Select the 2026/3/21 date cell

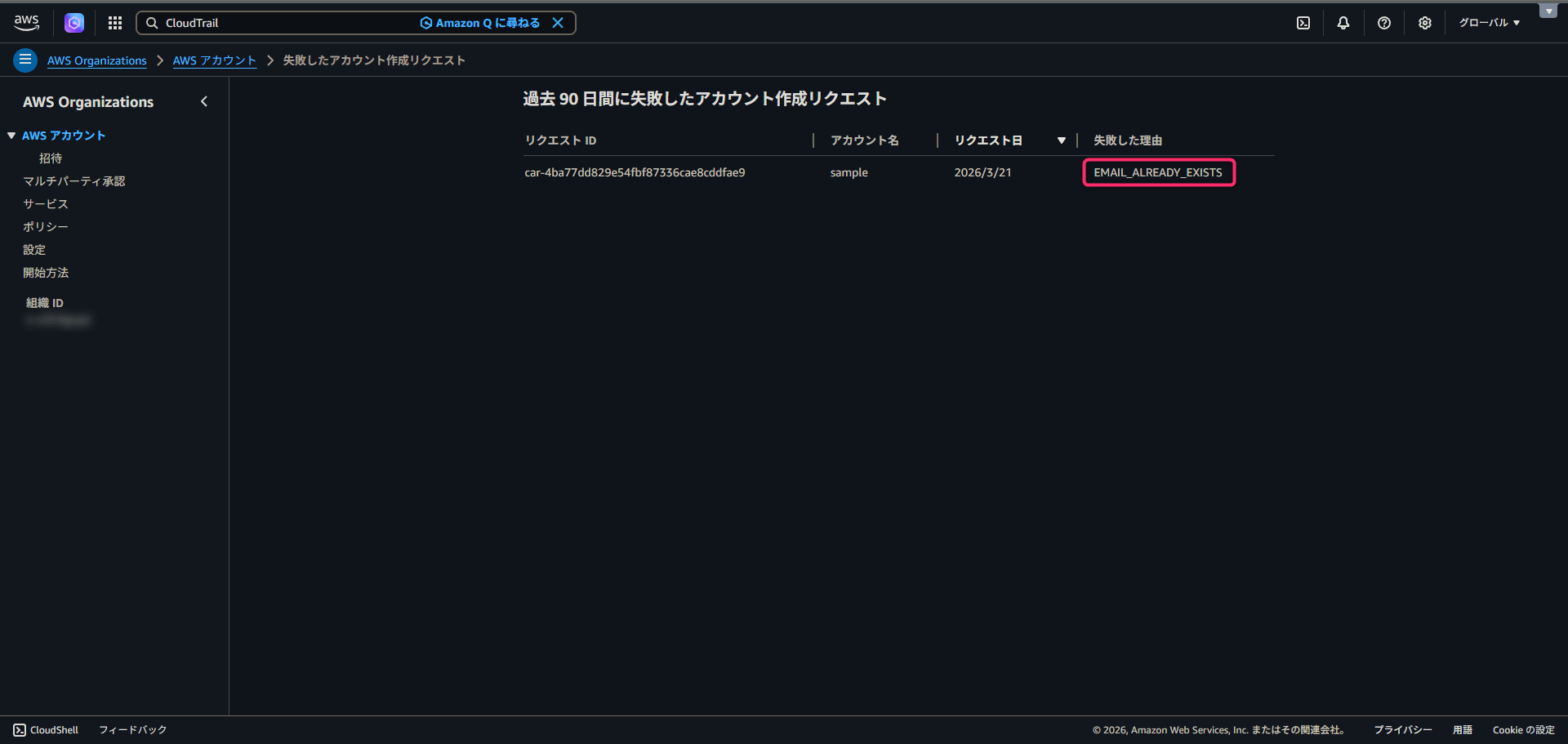(x=982, y=172)
